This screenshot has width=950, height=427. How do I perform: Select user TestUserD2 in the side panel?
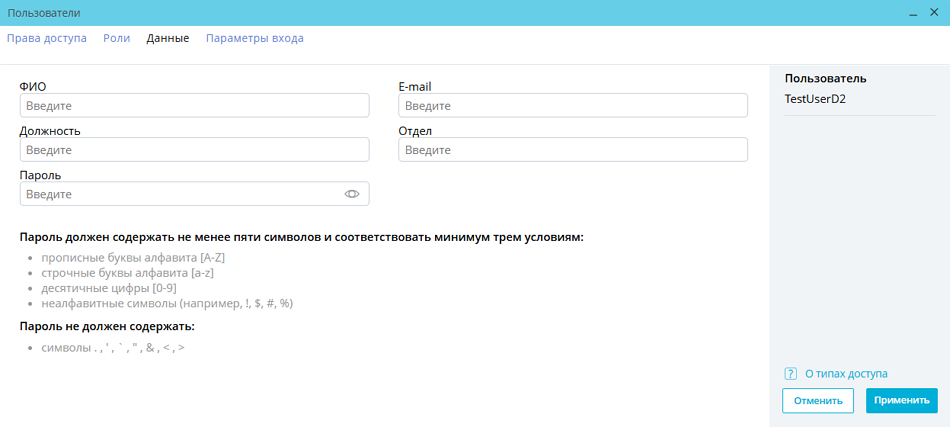click(815, 99)
